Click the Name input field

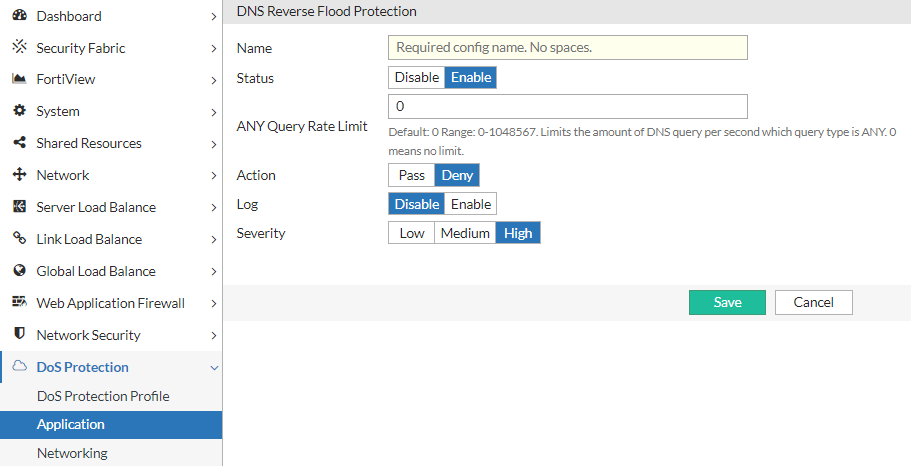(567, 47)
